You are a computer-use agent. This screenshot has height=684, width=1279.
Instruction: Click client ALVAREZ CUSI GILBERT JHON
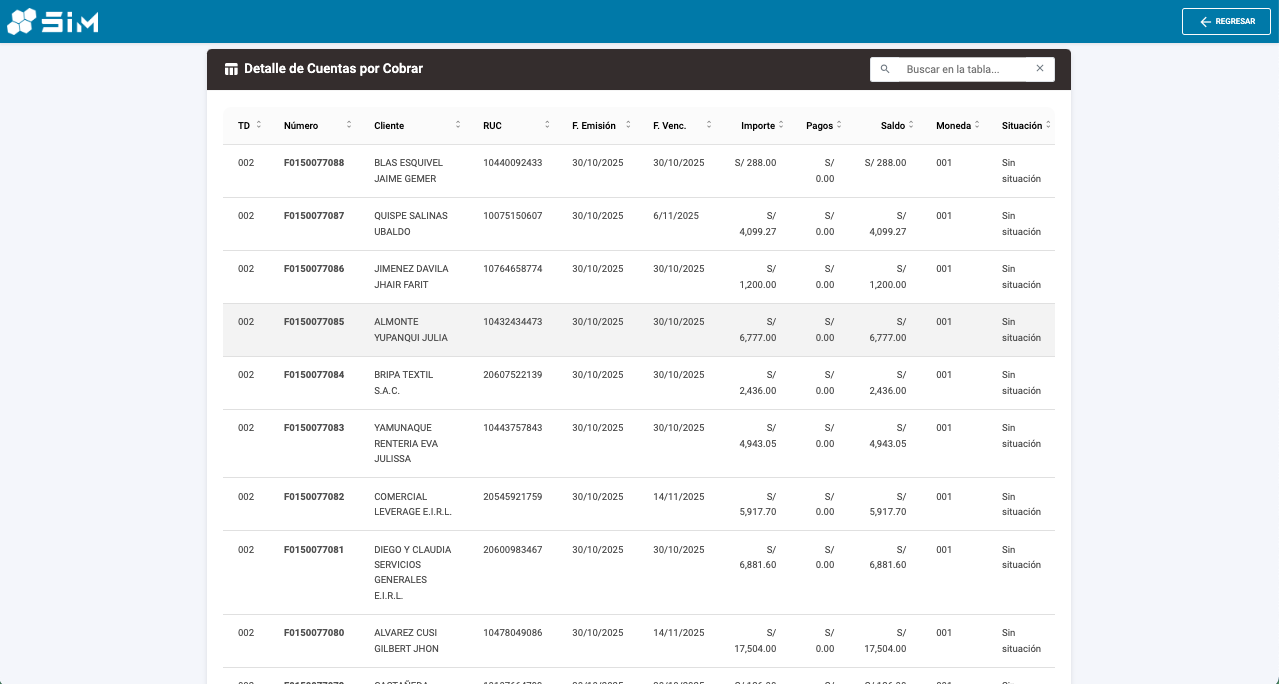[406, 641]
